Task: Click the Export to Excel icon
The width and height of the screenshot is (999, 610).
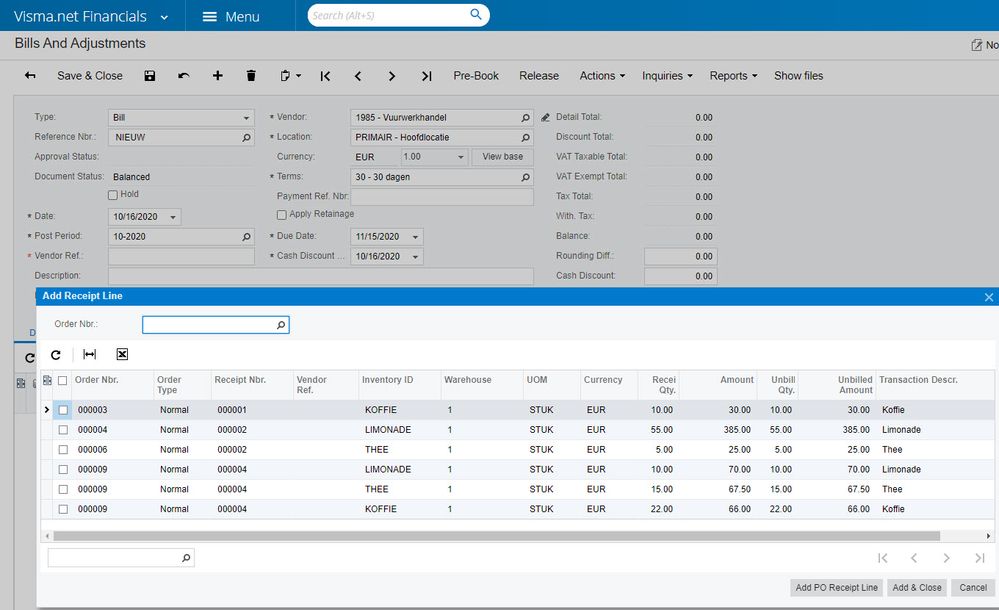Action: 122,355
